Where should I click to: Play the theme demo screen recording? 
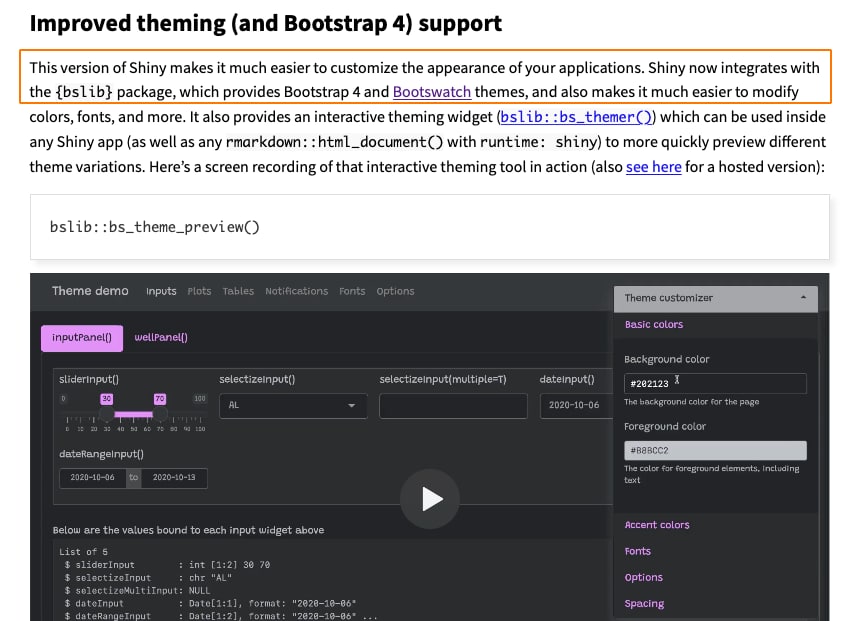[x=430, y=499]
